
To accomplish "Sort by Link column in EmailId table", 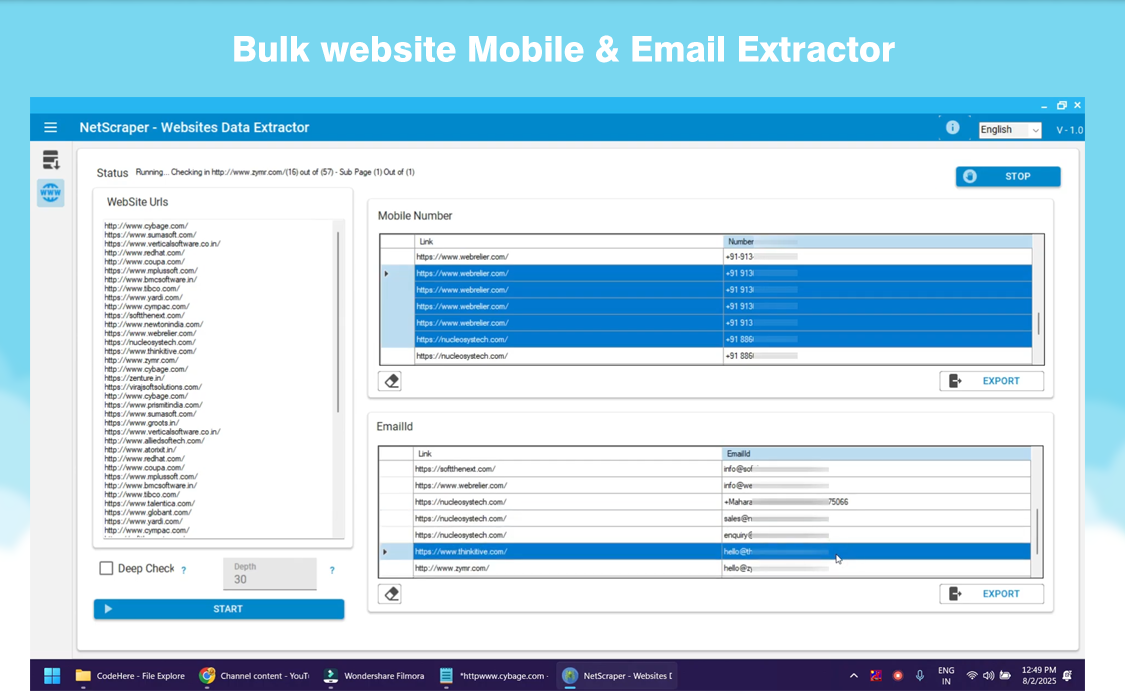I will click(x=568, y=454).
